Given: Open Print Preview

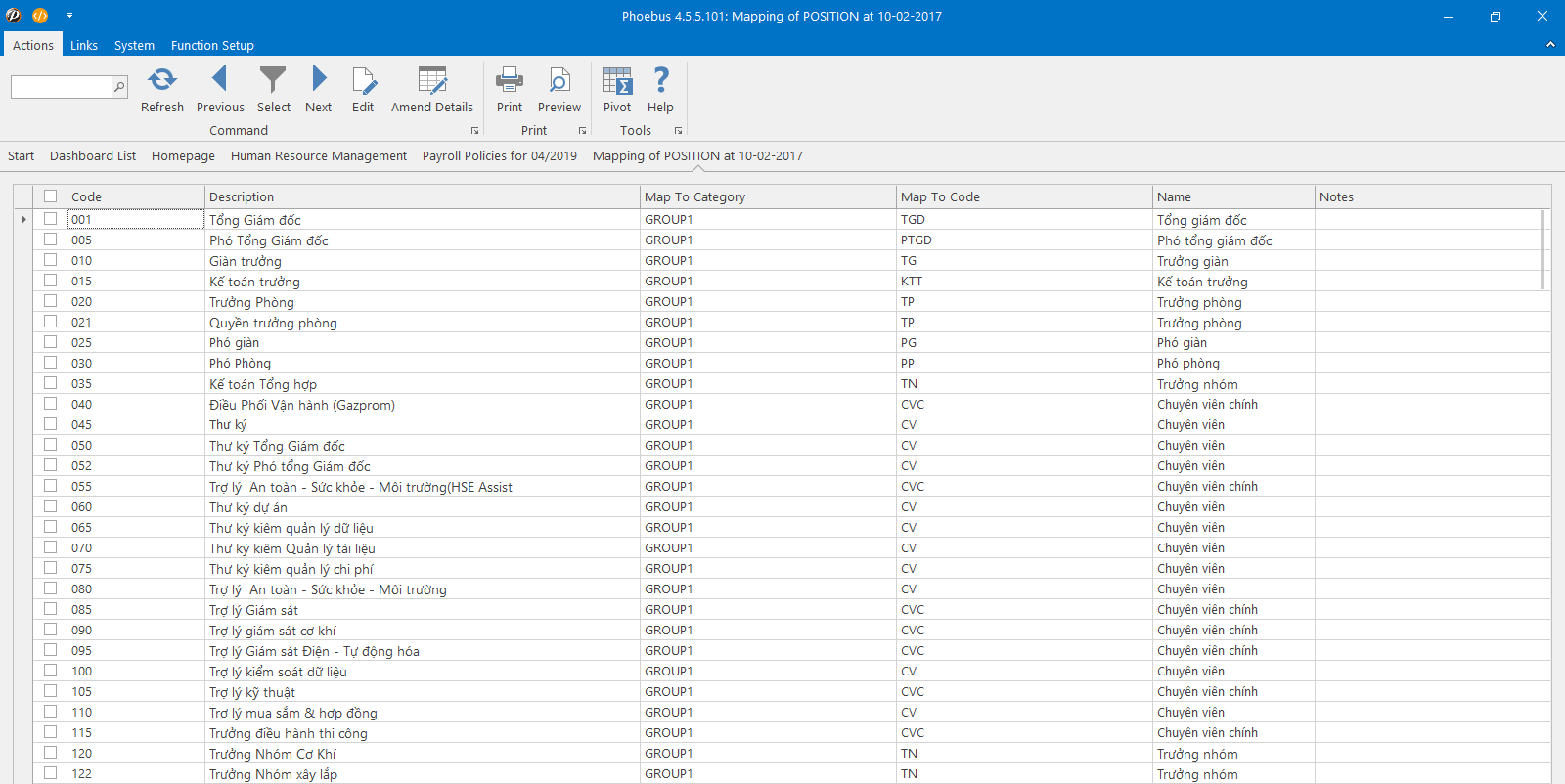Looking at the screenshot, I should point(559,80).
